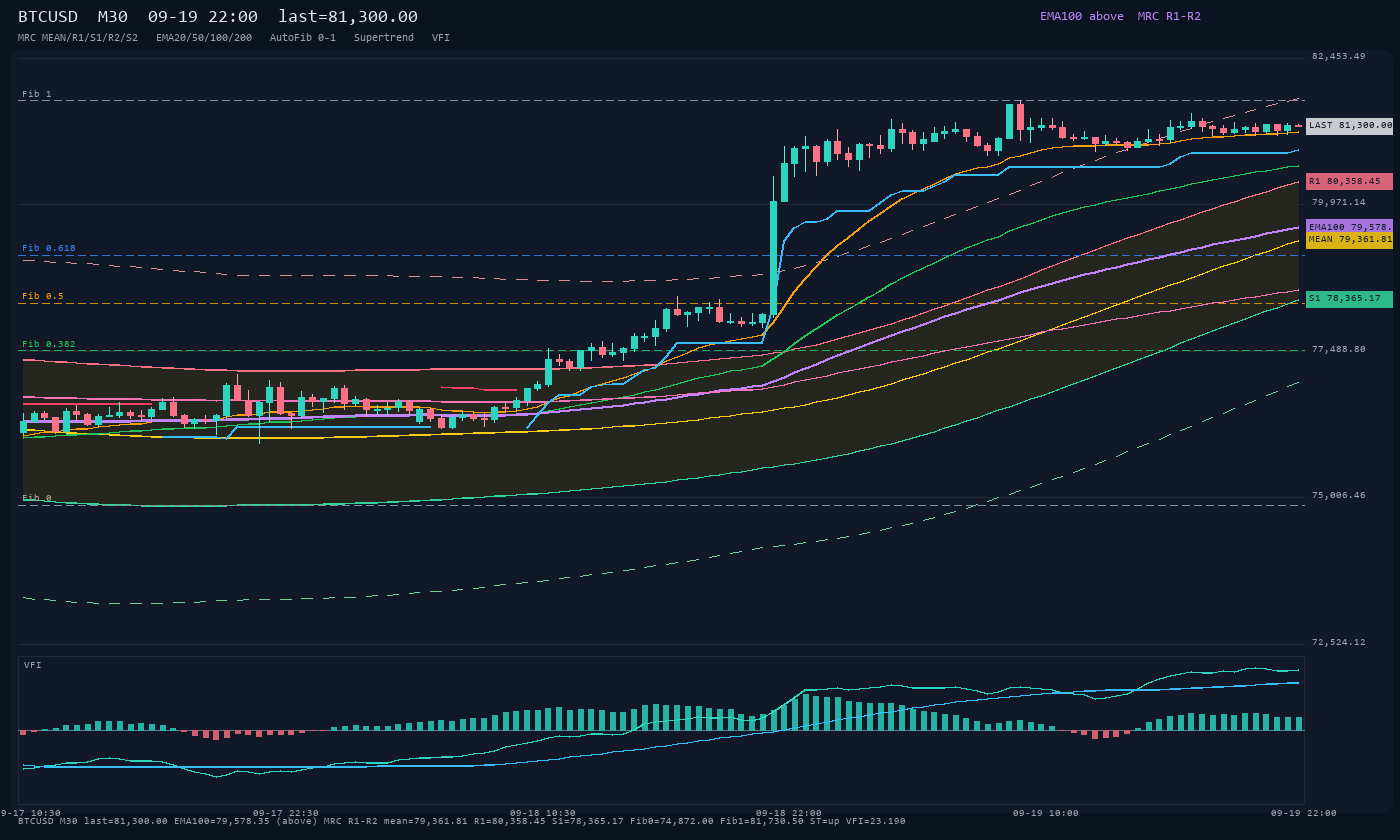This screenshot has height=840, width=1400.
Task: Click the 72,524.12 price axis label
Action: (1339, 642)
